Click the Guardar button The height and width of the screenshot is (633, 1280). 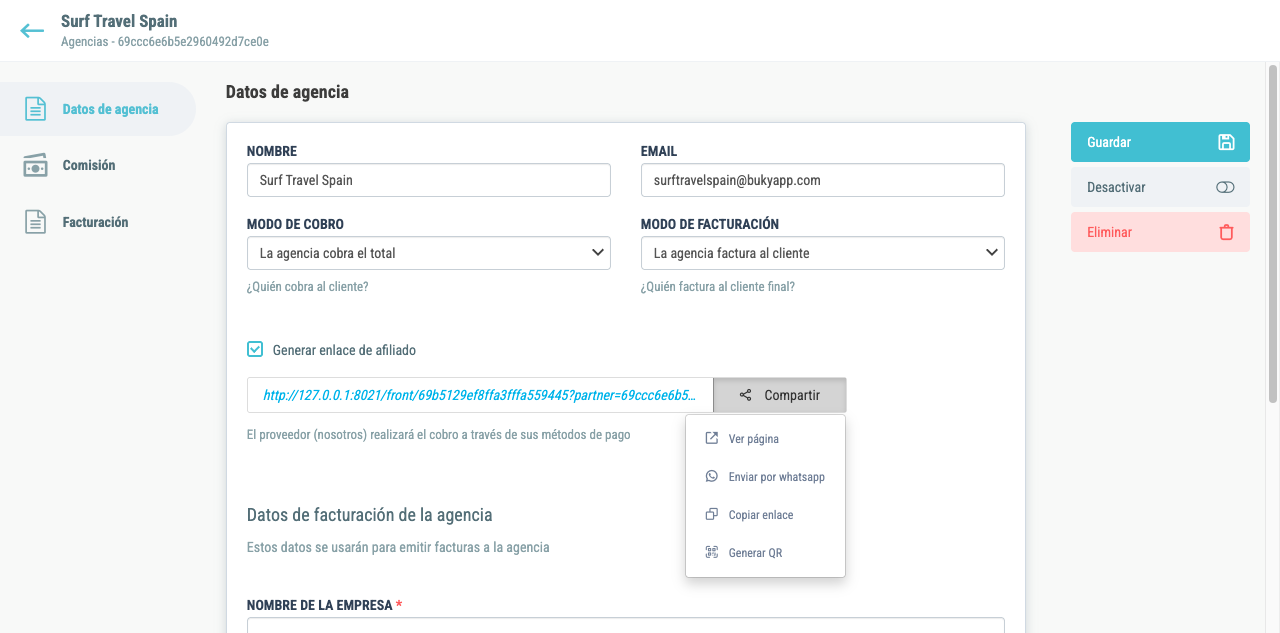coord(1160,142)
